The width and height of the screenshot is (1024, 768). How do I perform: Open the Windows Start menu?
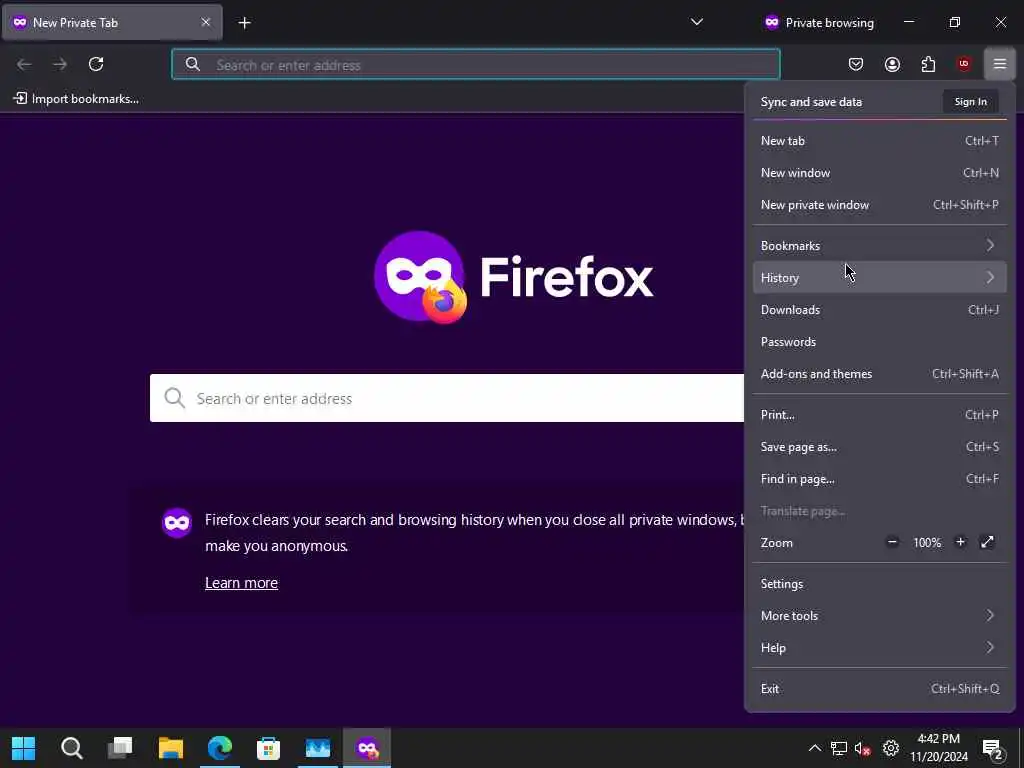point(24,748)
